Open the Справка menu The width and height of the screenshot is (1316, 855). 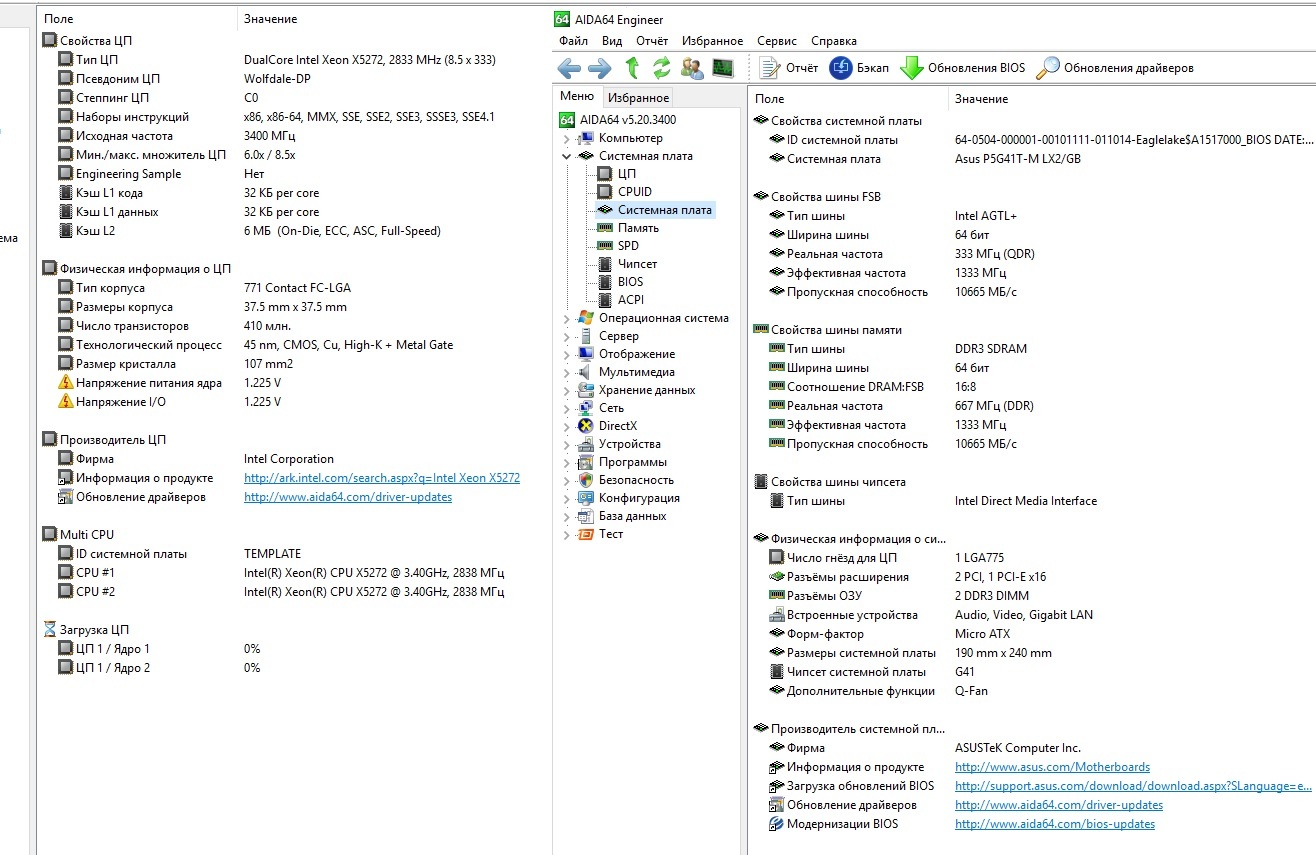(x=834, y=41)
